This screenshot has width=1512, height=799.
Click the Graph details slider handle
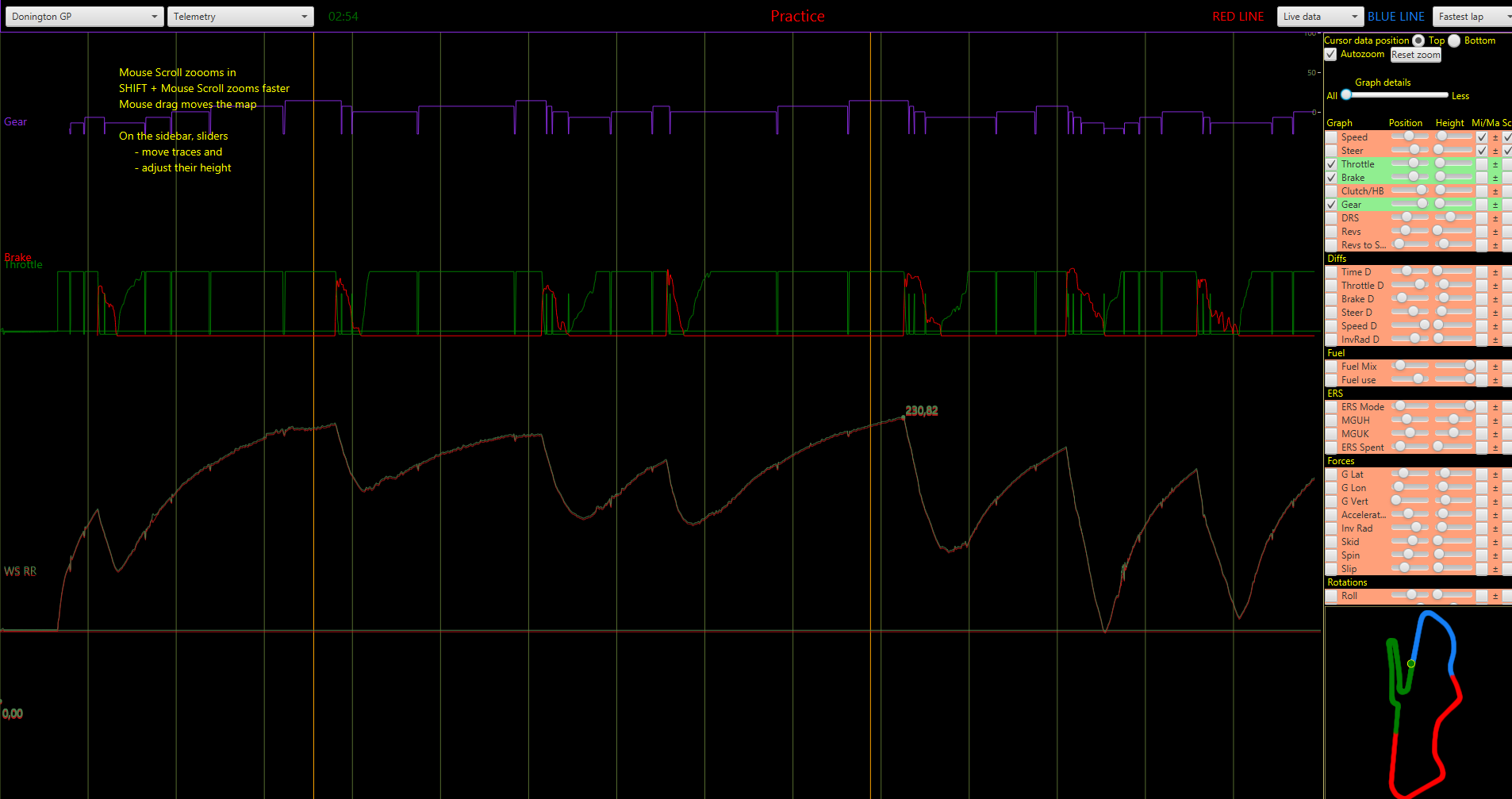1346,95
